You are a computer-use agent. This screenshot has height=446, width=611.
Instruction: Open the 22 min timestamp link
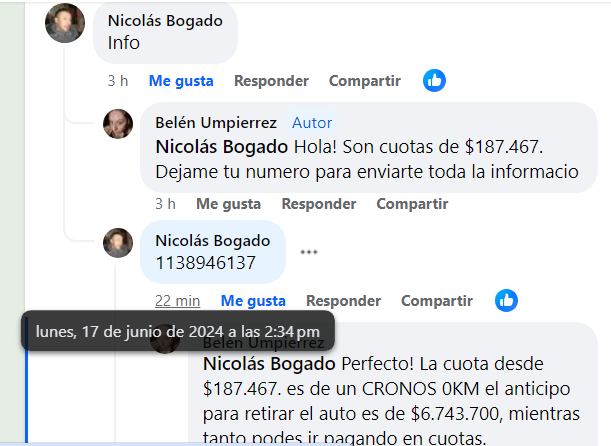tap(178, 301)
